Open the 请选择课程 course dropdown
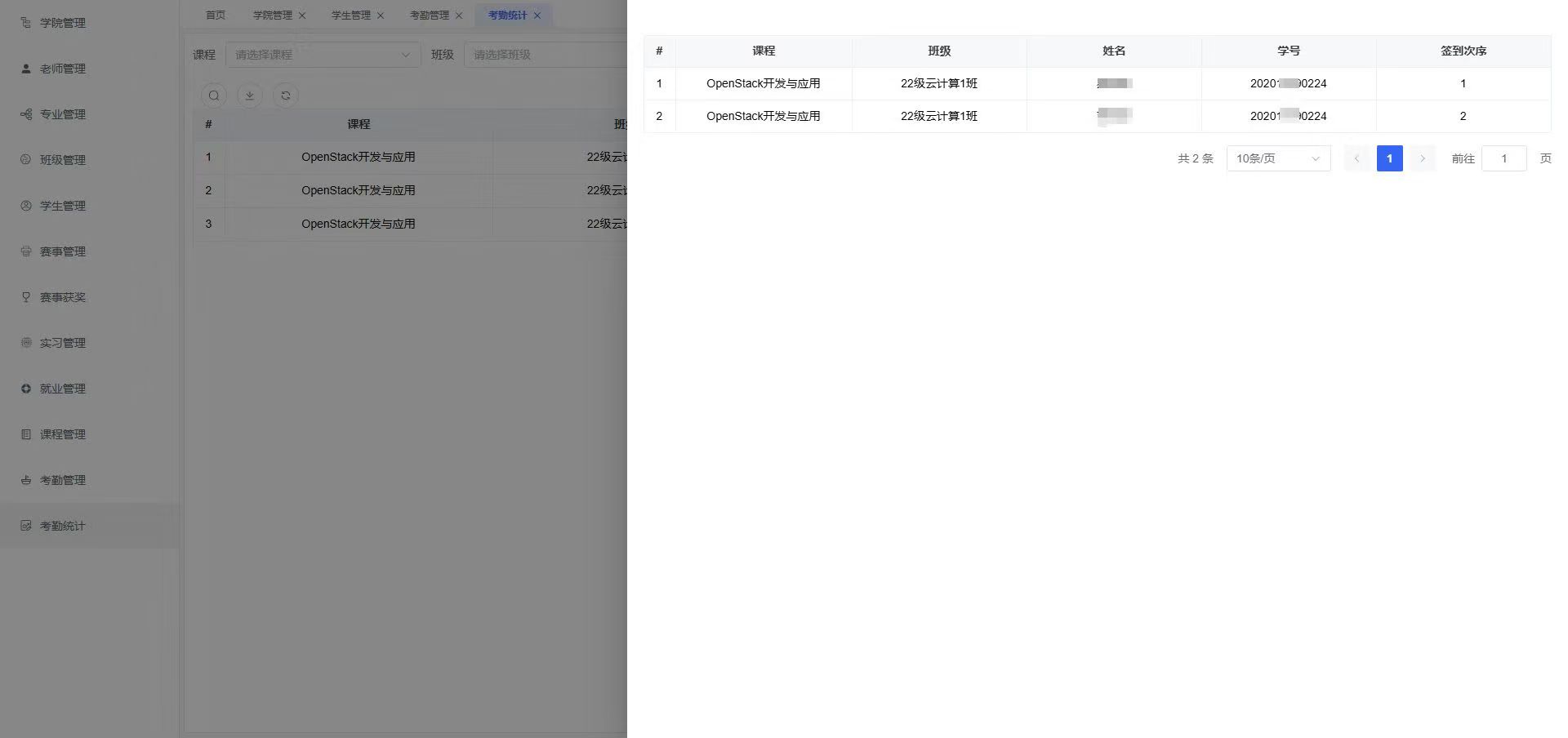Image resolution: width=1568 pixels, height=738 pixels. pyautogui.click(x=323, y=55)
